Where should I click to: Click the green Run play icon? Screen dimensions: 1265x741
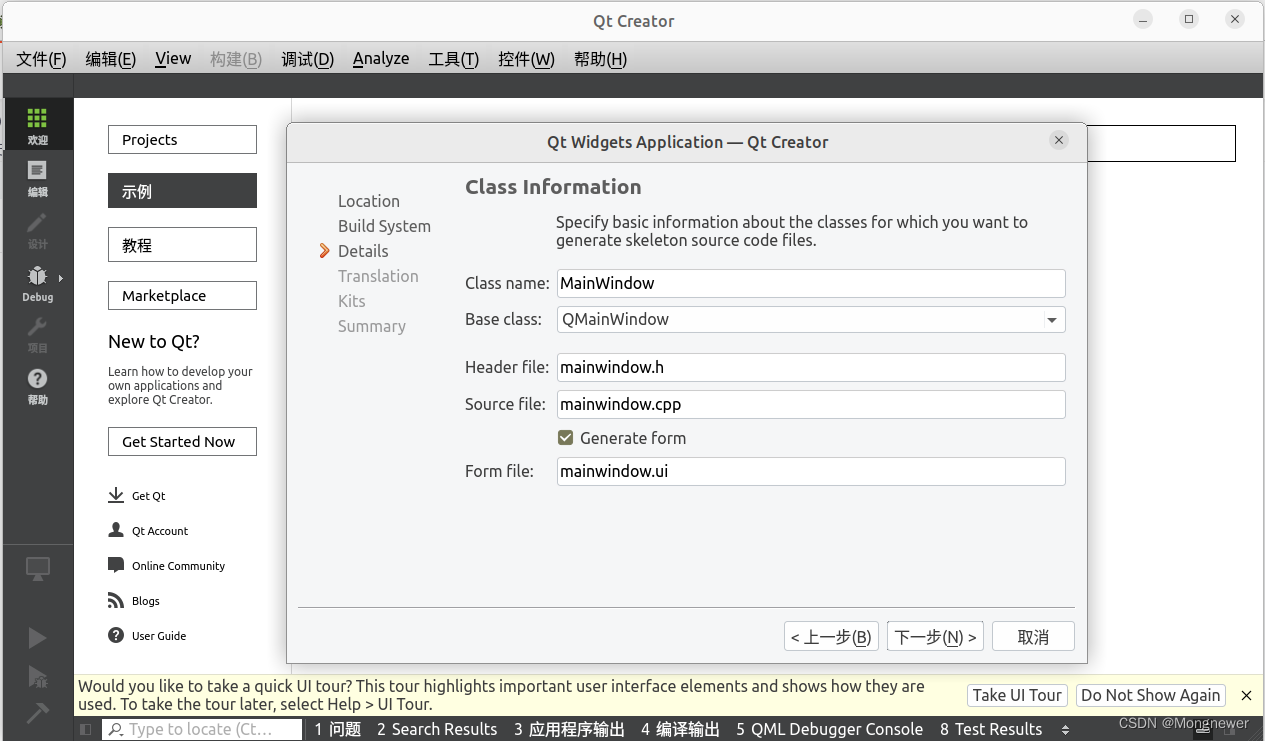(x=38, y=637)
